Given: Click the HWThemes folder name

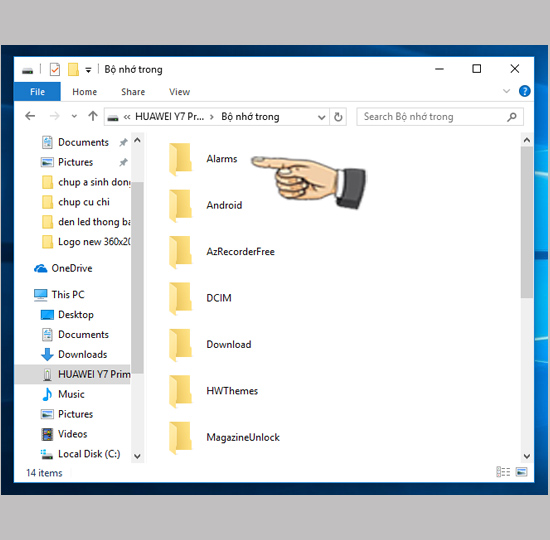Looking at the screenshot, I should click(x=232, y=391).
